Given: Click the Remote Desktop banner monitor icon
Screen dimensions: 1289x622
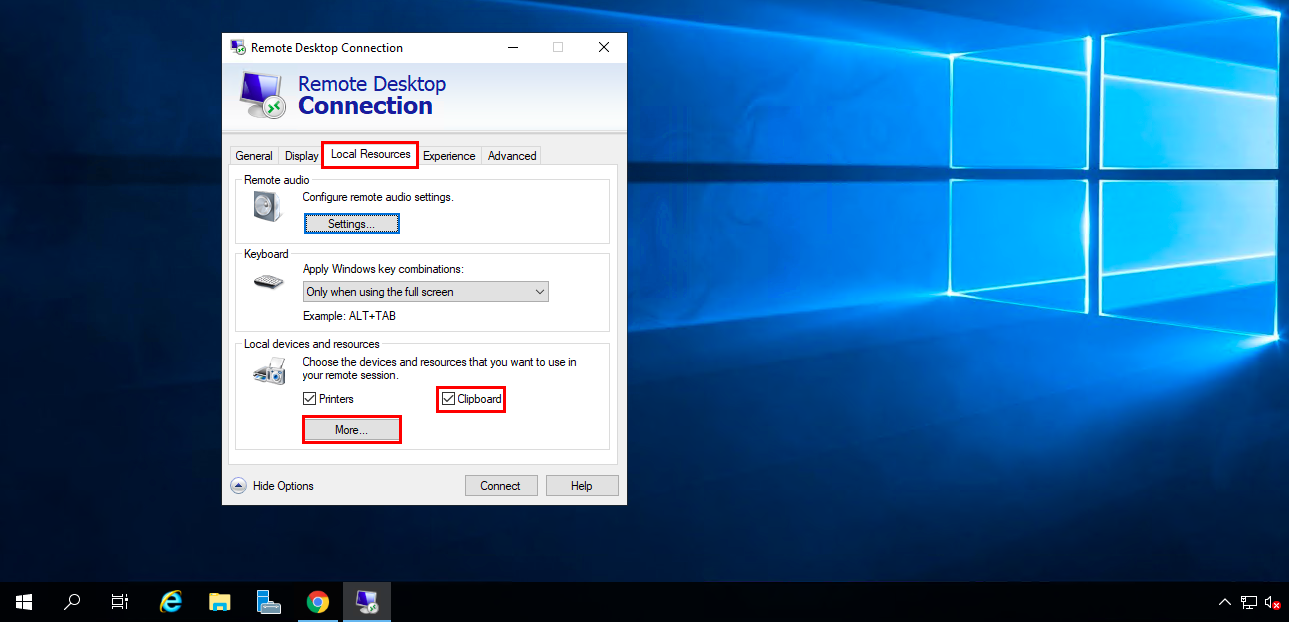Looking at the screenshot, I should (x=263, y=95).
